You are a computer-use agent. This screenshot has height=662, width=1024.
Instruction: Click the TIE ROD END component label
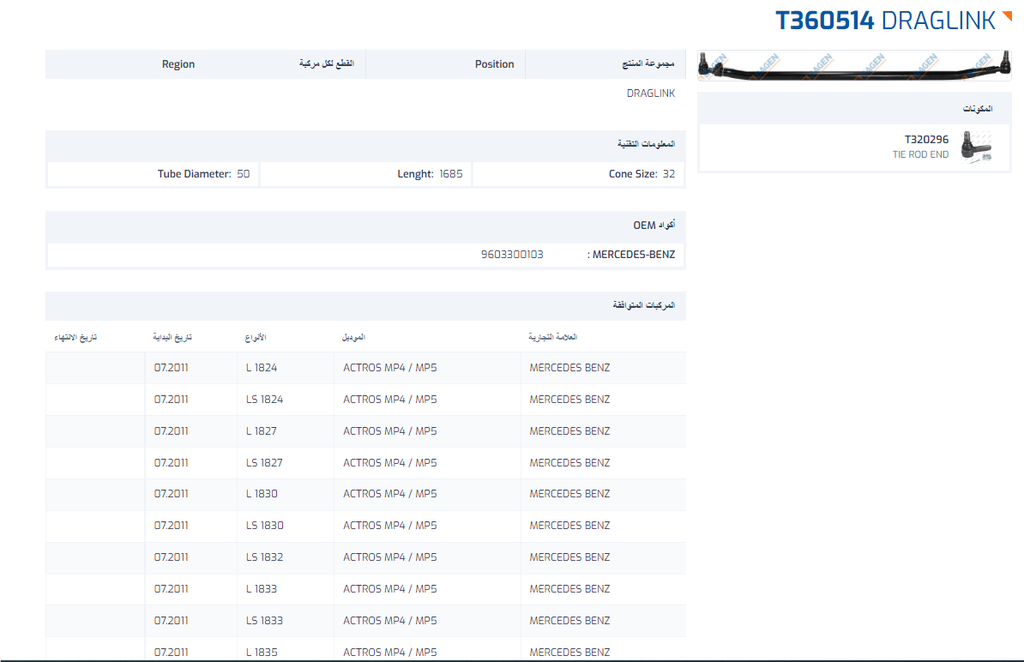[x=920, y=155]
